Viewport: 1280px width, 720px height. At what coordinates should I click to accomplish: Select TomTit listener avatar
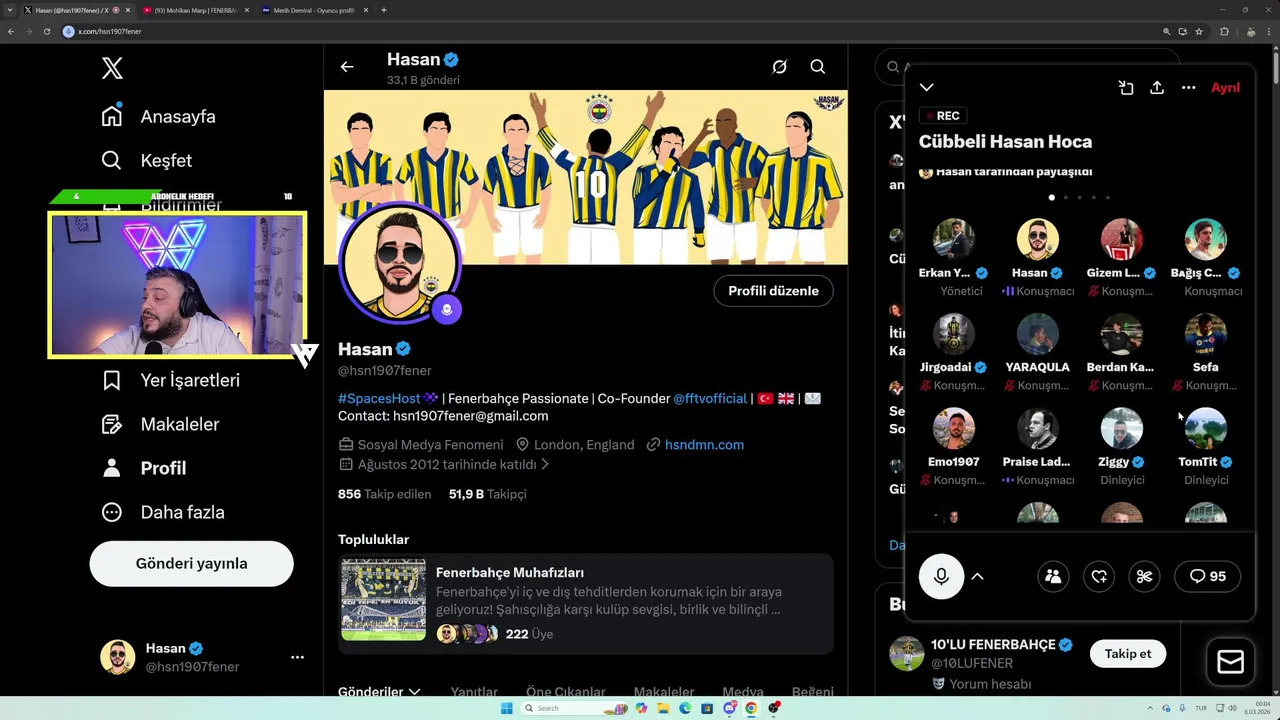(1206, 428)
